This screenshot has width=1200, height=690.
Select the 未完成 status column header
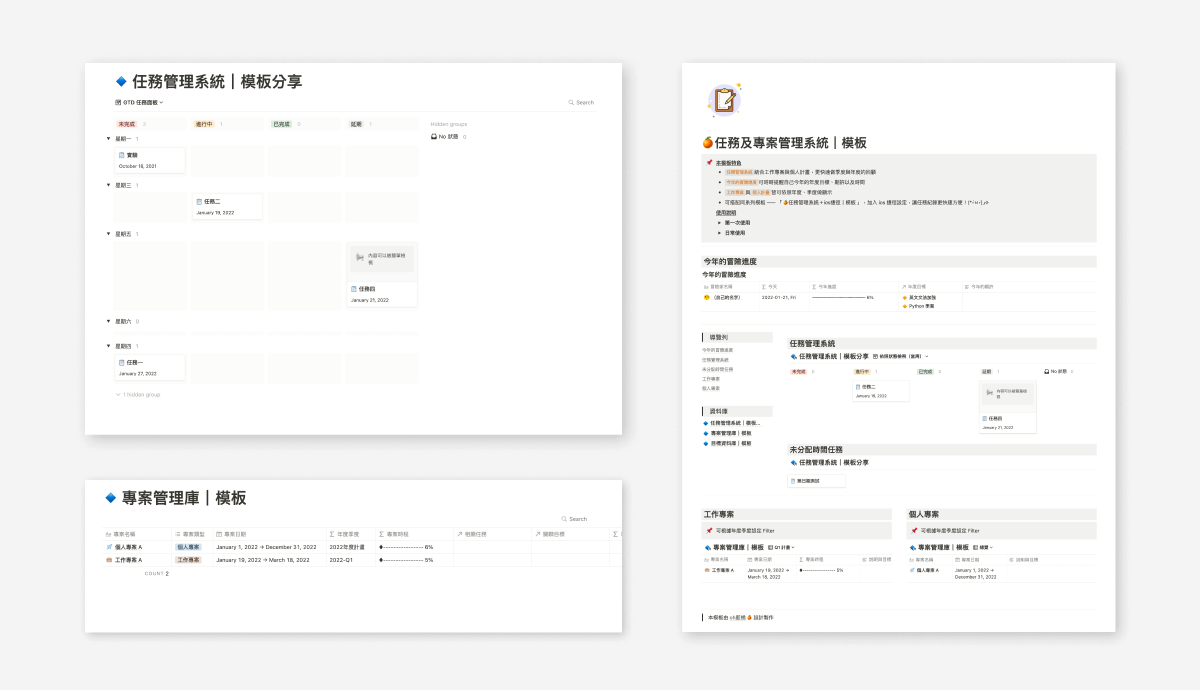(x=127, y=124)
